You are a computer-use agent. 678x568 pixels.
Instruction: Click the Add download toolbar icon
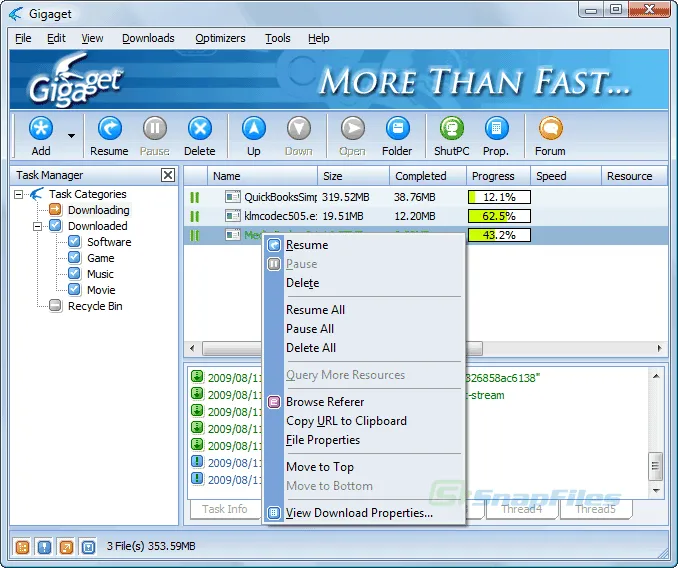click(x=41, y=128)
